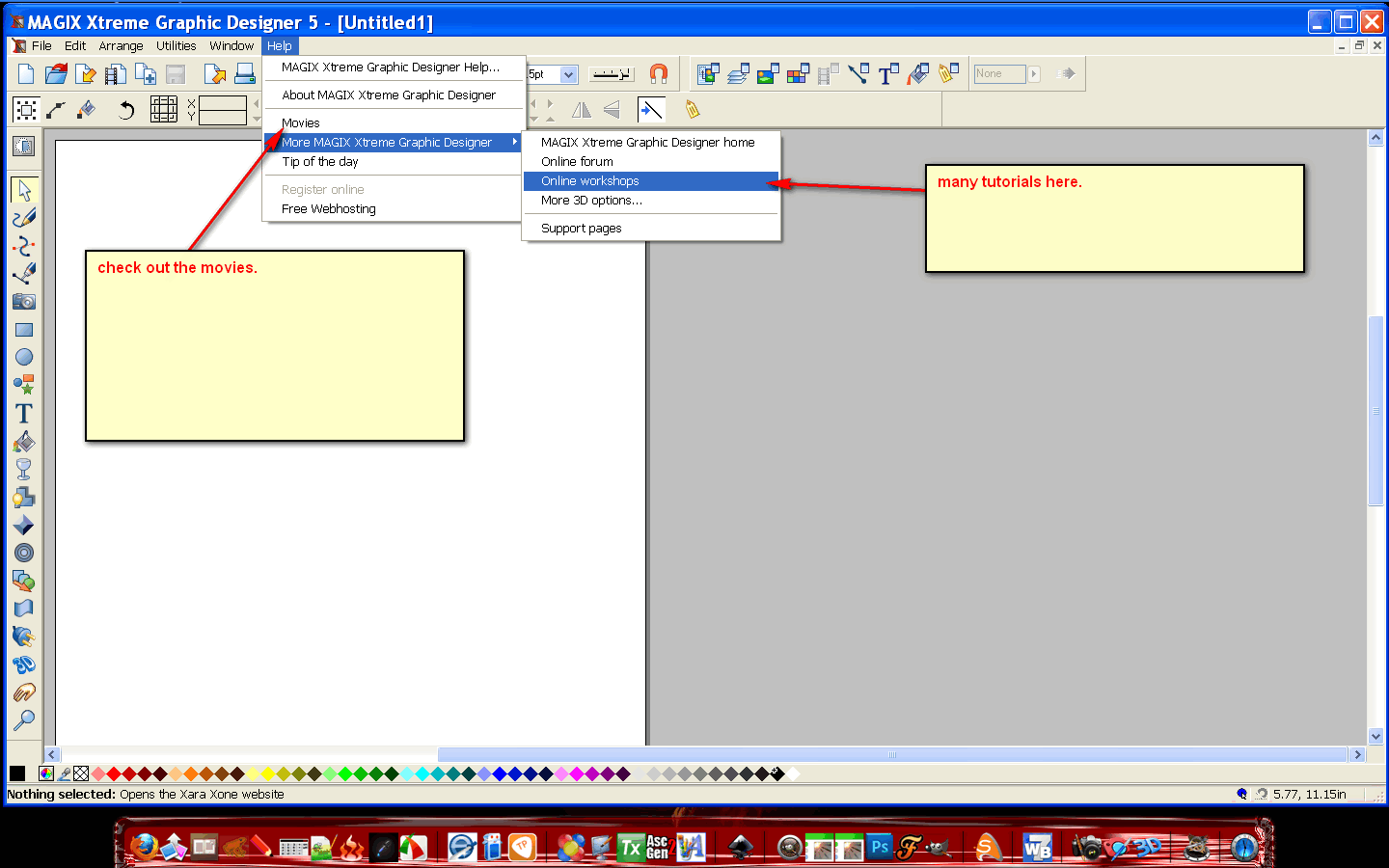
Task: Toggle the scale line widths button
Action: click(x=651, y=110)
